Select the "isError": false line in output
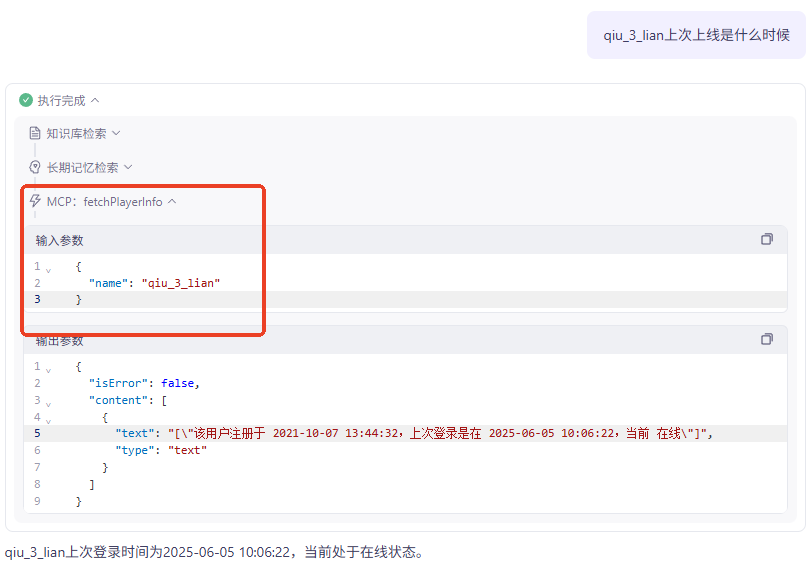Viewport: 812px width, 578px height. (144, 383)
